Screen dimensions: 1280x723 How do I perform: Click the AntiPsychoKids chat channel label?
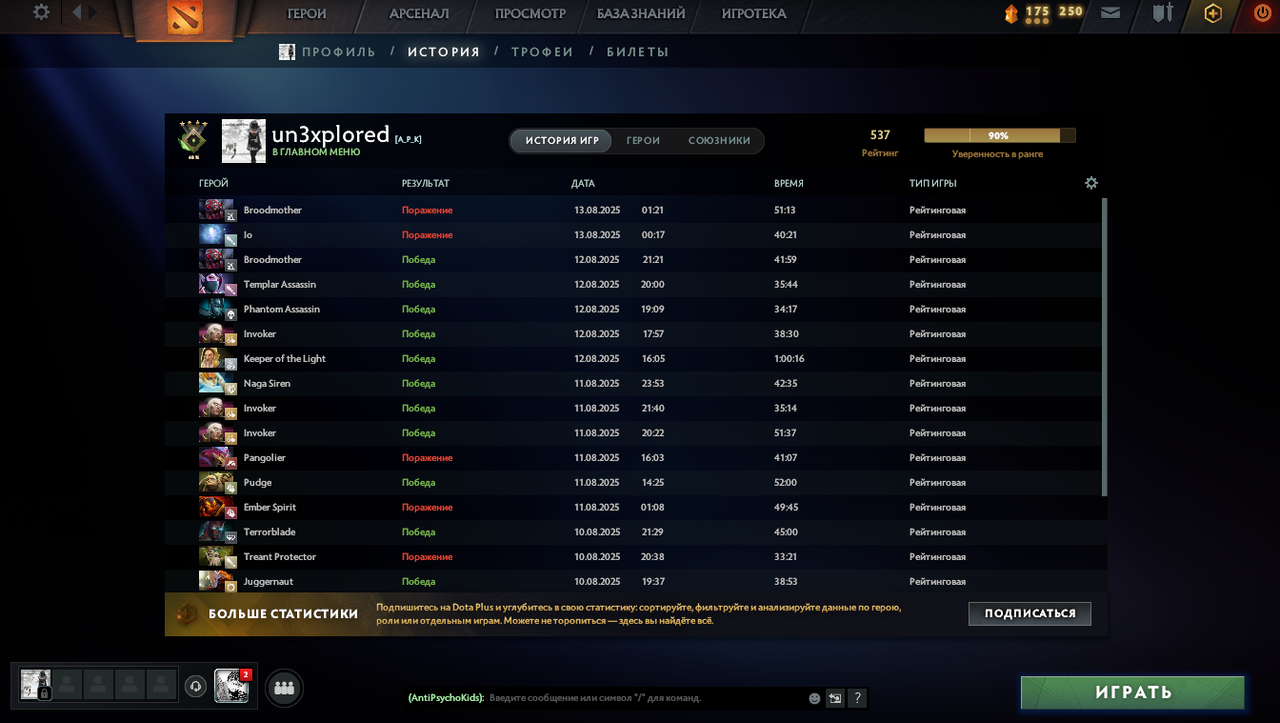click(x=446, y=698)
